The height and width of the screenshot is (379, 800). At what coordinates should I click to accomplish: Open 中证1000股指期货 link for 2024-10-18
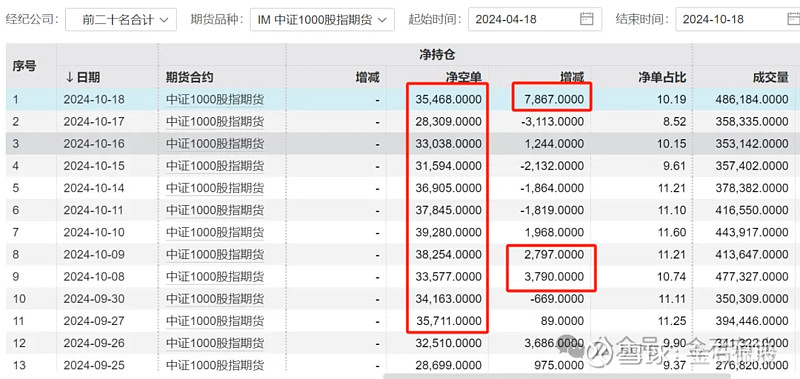pos(215,99)
